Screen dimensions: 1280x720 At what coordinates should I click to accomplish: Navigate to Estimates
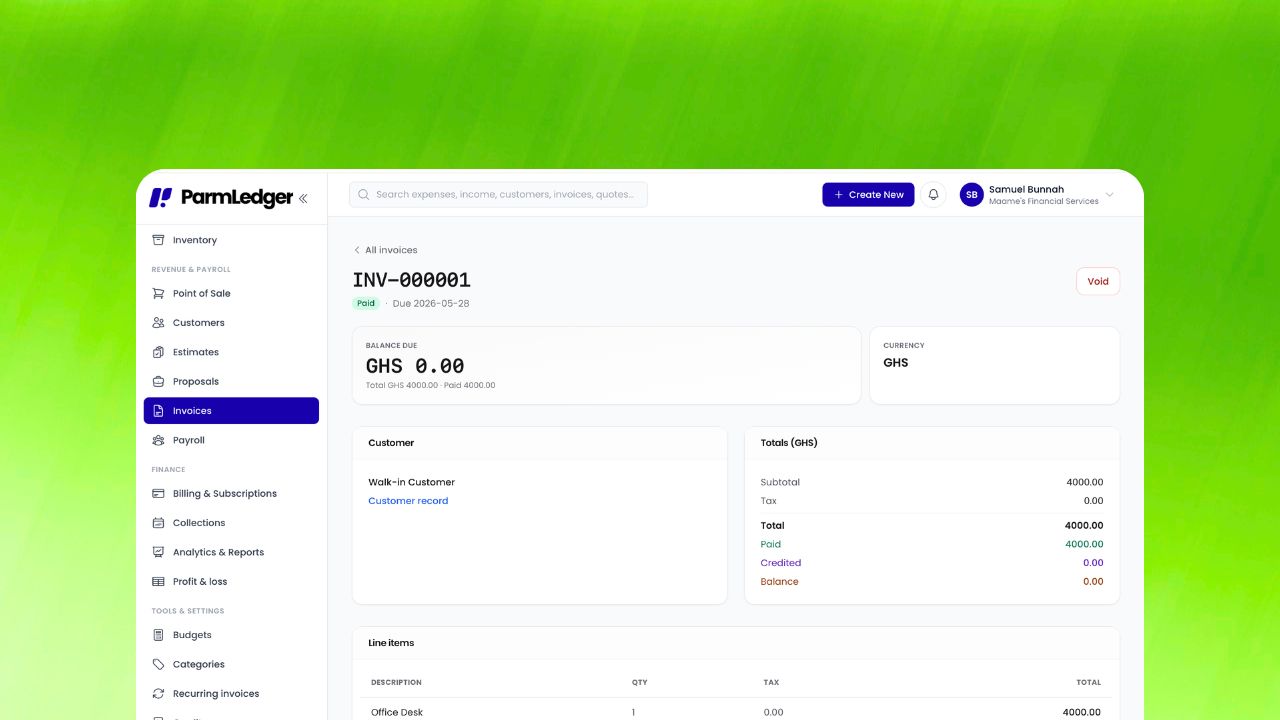(232, 352)
